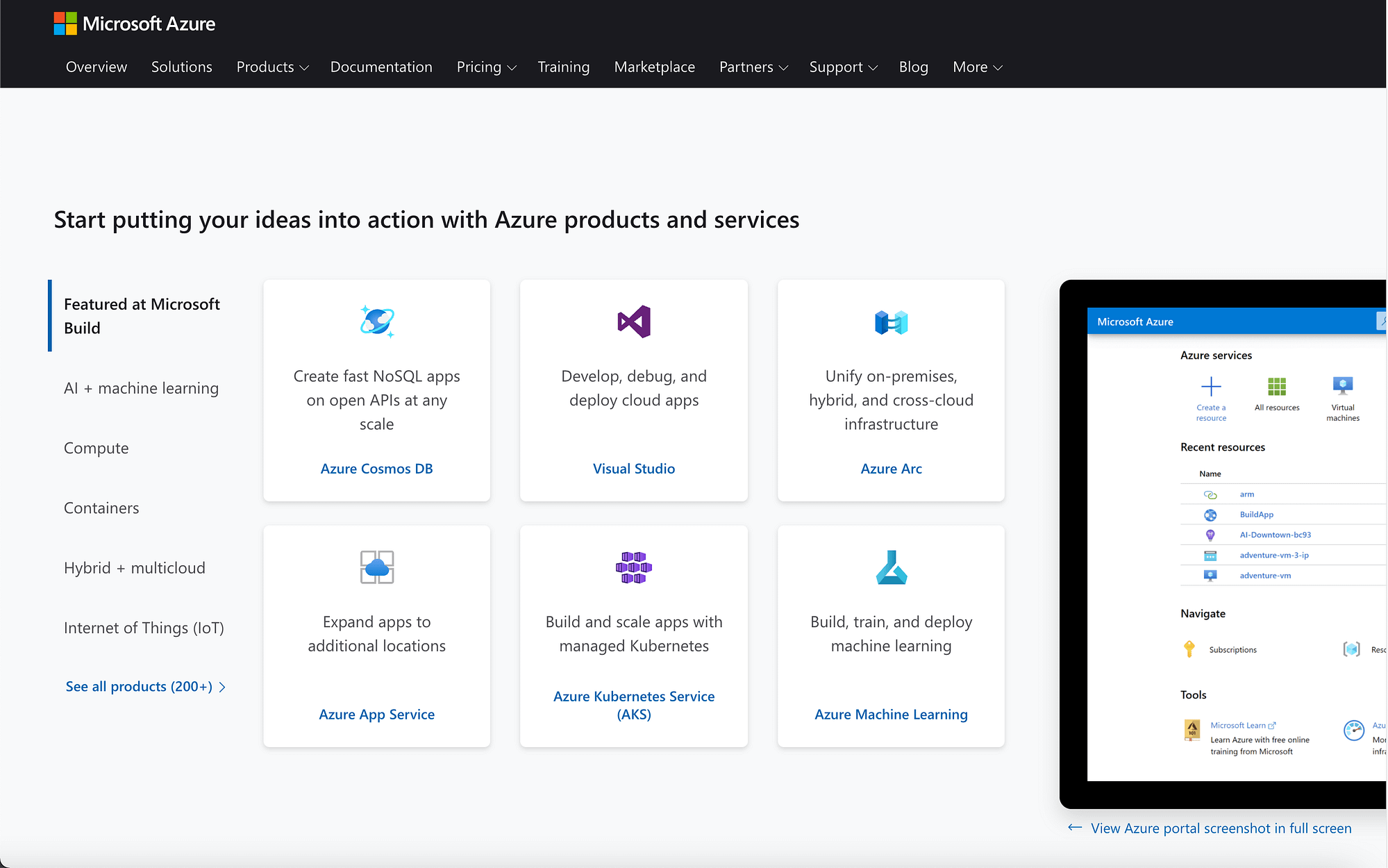Expand the Pricing dropdown menu
This screenshot has width=1388, height=868.
pos(487,67)
